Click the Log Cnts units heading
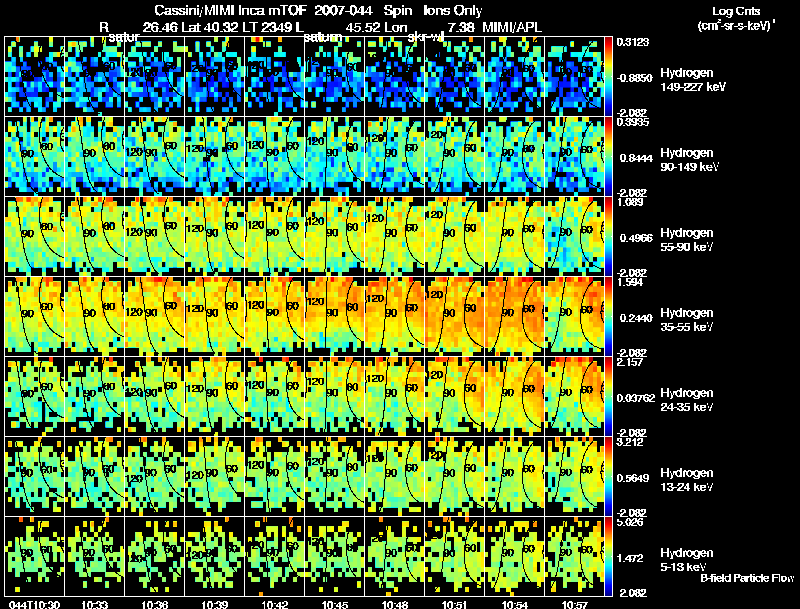This screenshot has width=800, height=609. 736,18
